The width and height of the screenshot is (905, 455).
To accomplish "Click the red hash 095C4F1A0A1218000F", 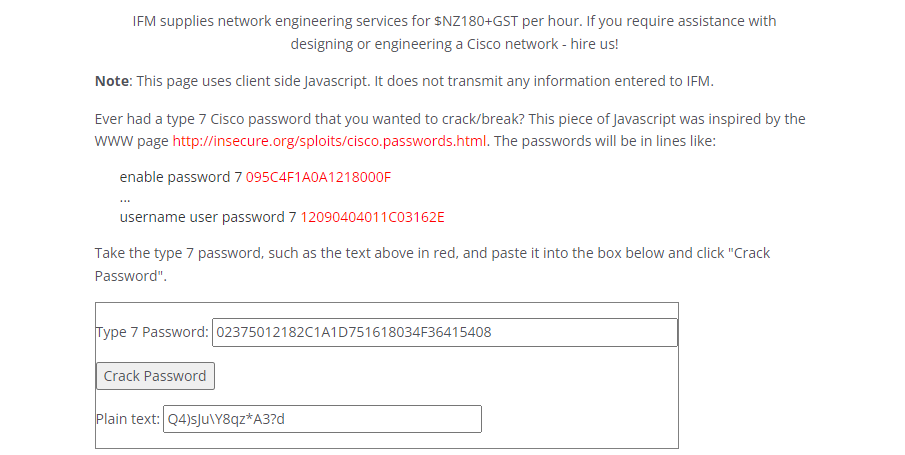I will tap(318, 177).
